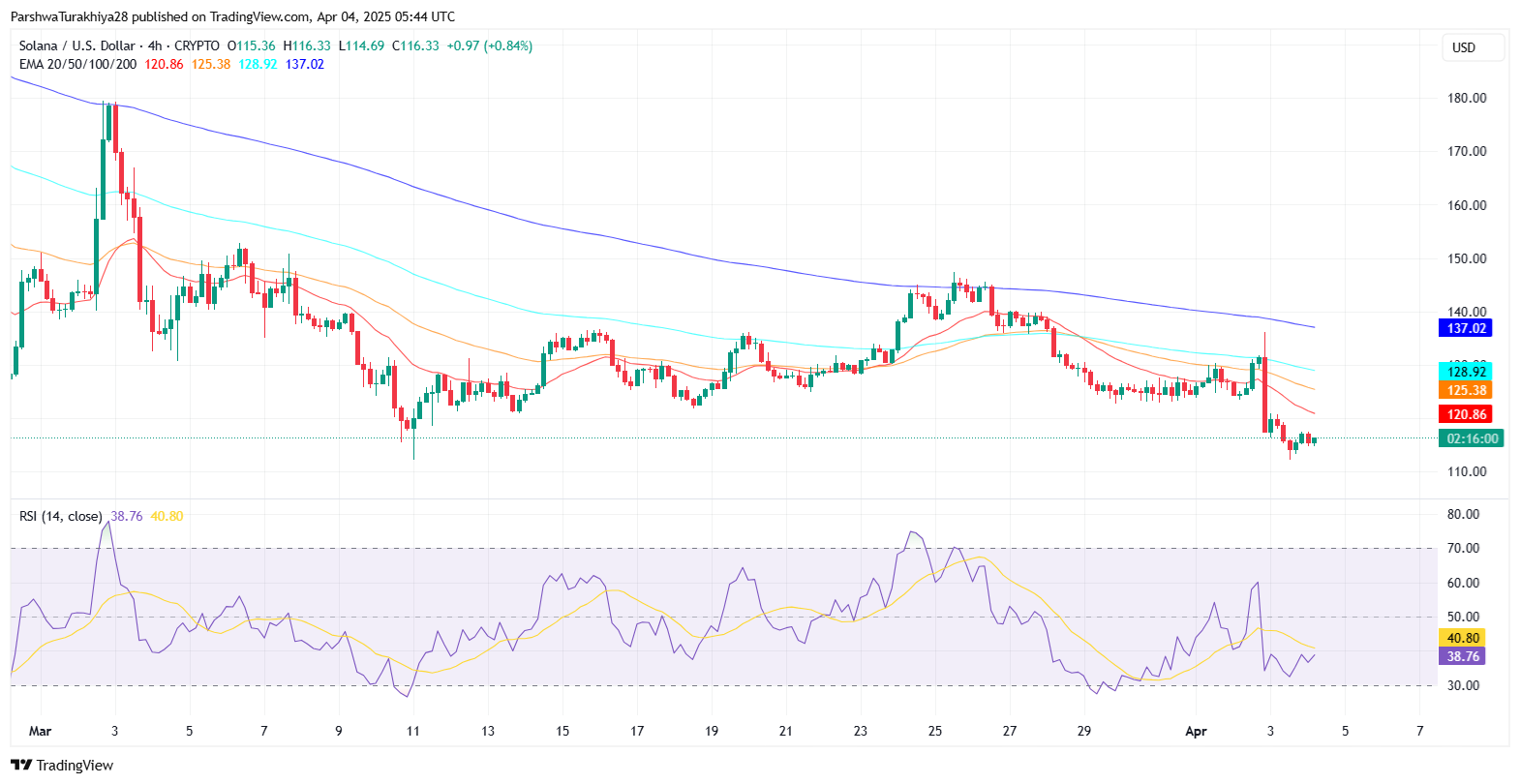Click the high price H116.33 value
The image size is (1520, 784).
coord(307,45)
